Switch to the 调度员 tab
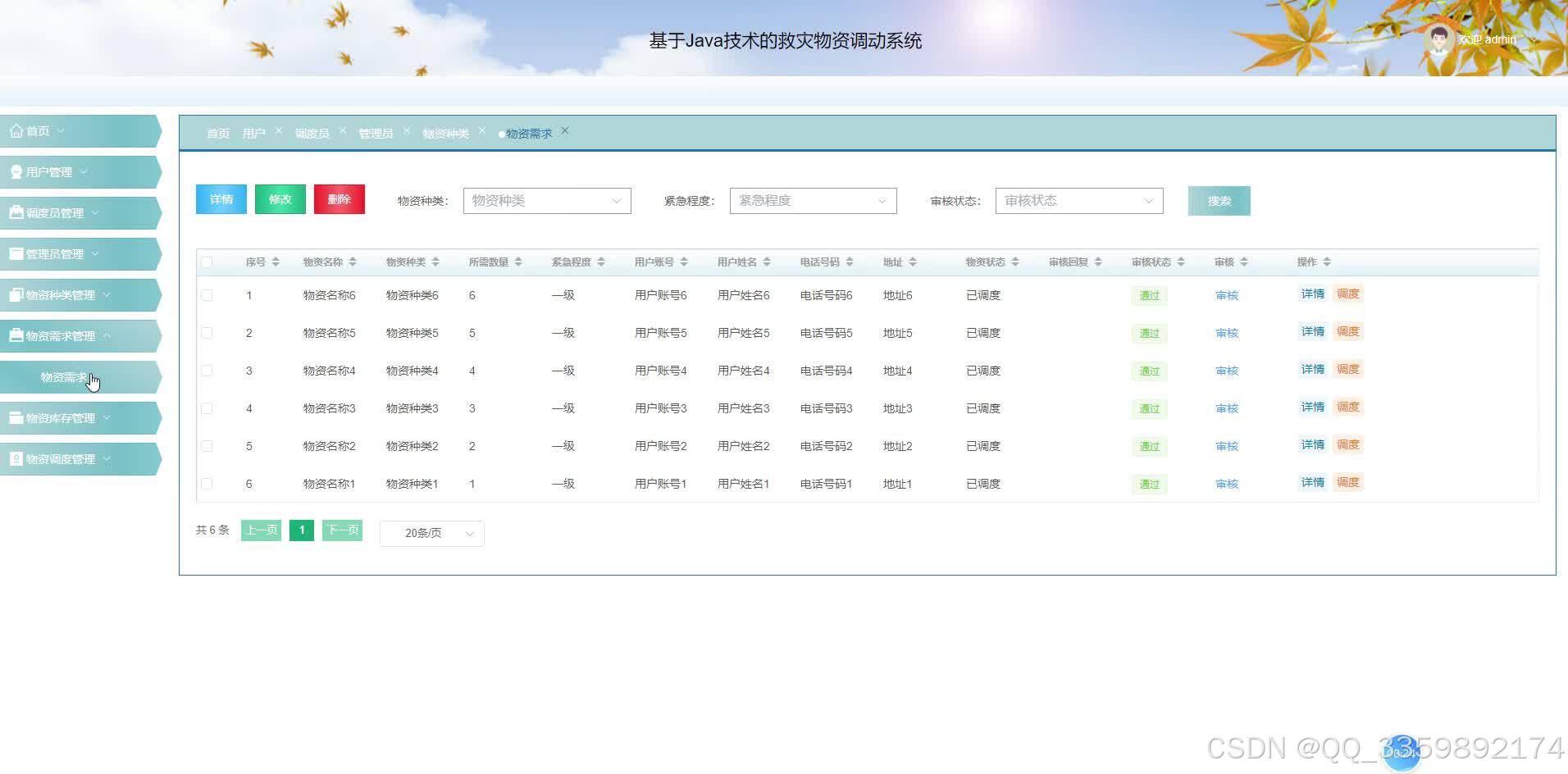 point(312,134)
